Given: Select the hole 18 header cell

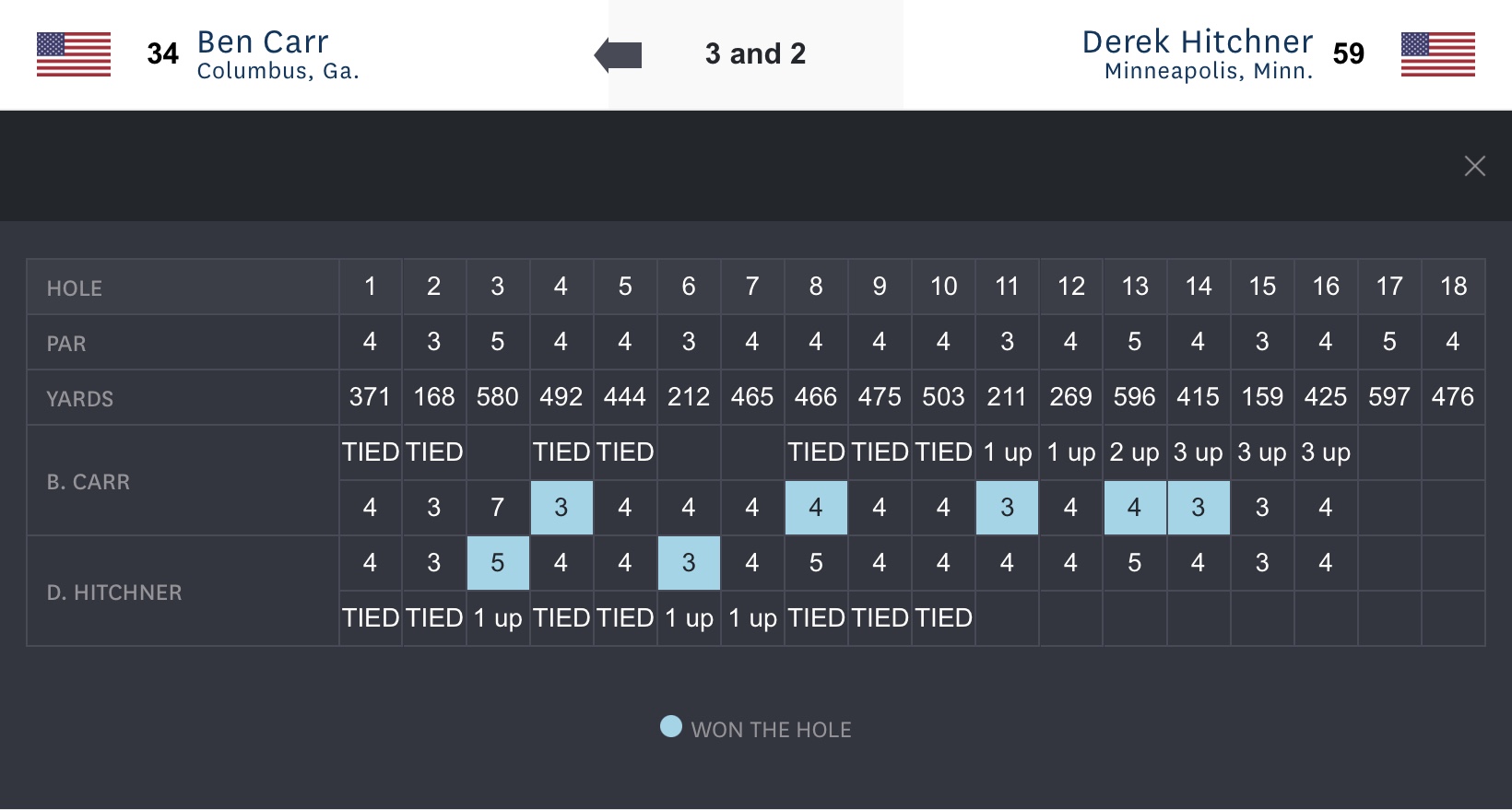Looking at the screenshot, I should [1453, 287].
